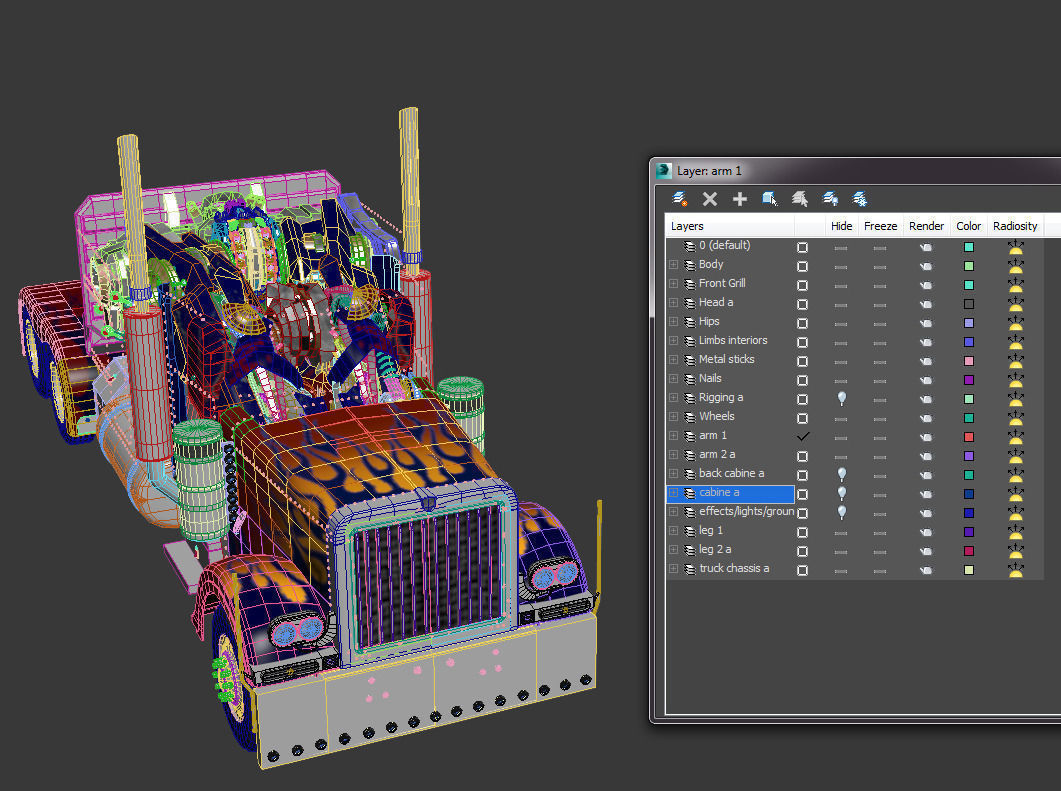The image size is (1061, 791).
Task: Expand the Rigging a layer
Action: 673,398
